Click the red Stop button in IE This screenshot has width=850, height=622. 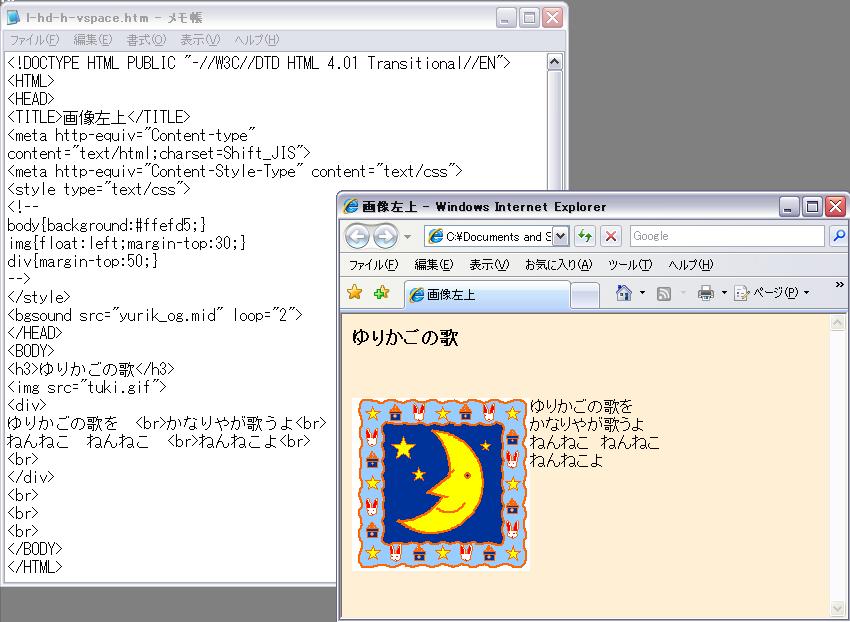pyautogui.click(x=611, y=236)
